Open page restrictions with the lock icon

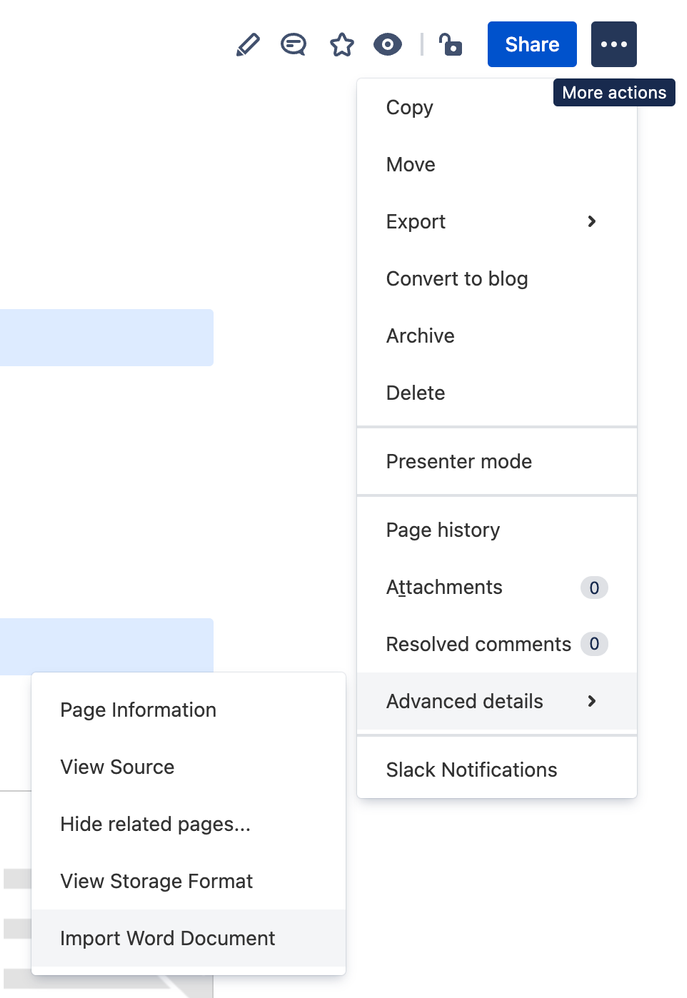click(x=450, y=44)
